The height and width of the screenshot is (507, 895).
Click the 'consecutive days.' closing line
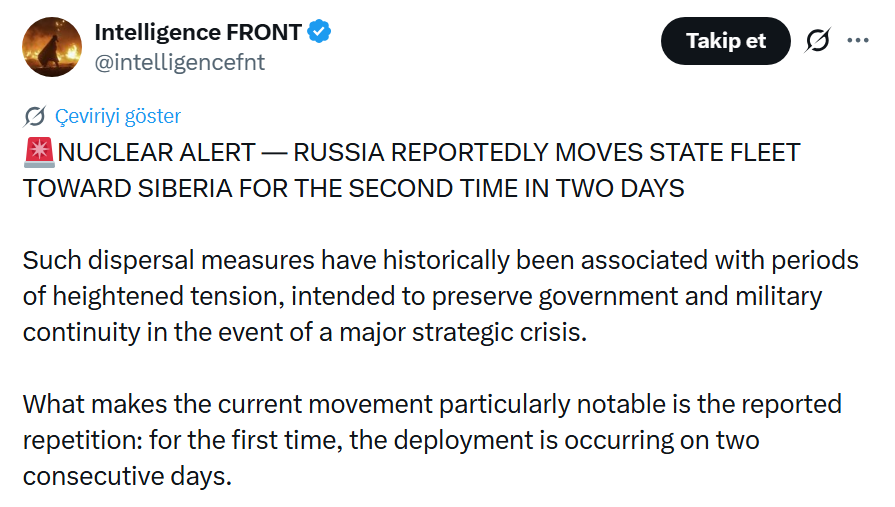point(127,477)
